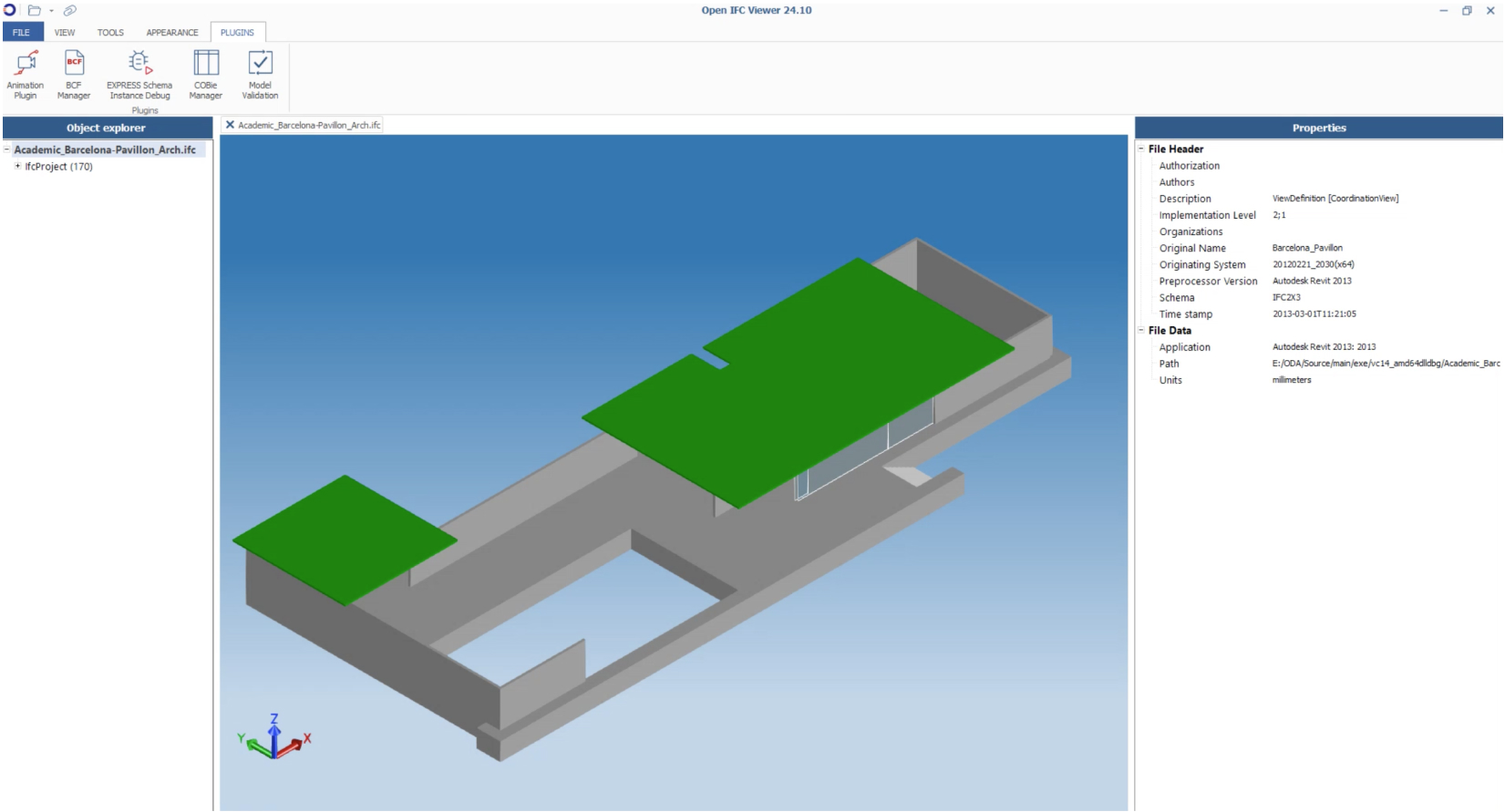This screenshot has width=1505, height=812.
Task: Expand the IfcProject (170) tree node
Action: (17, 166)
